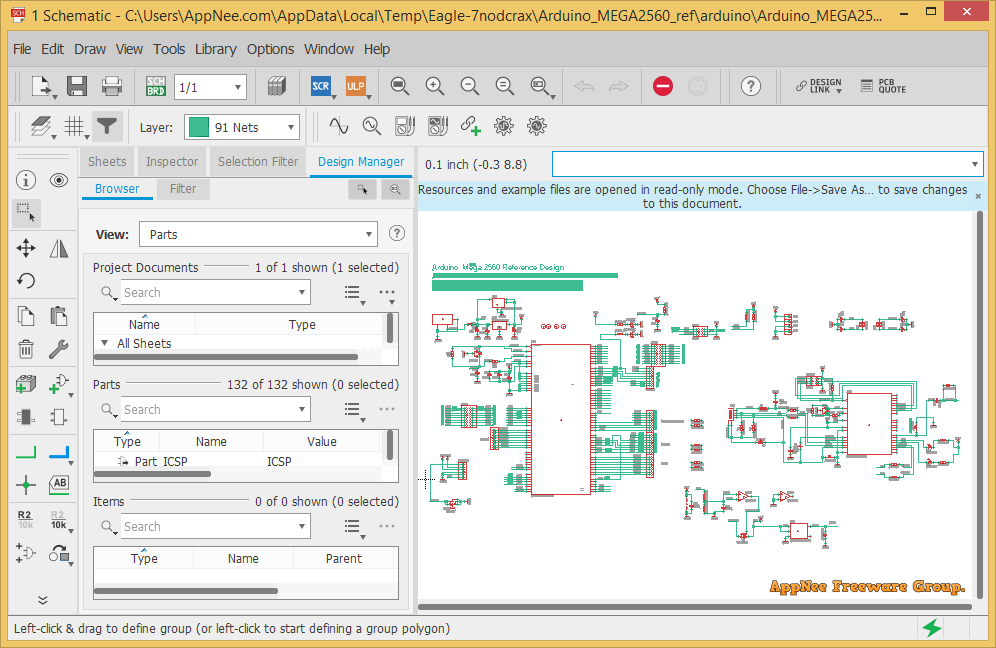
Task: Click the Zoom in magnifier icon
Action: tap(434, 86)
